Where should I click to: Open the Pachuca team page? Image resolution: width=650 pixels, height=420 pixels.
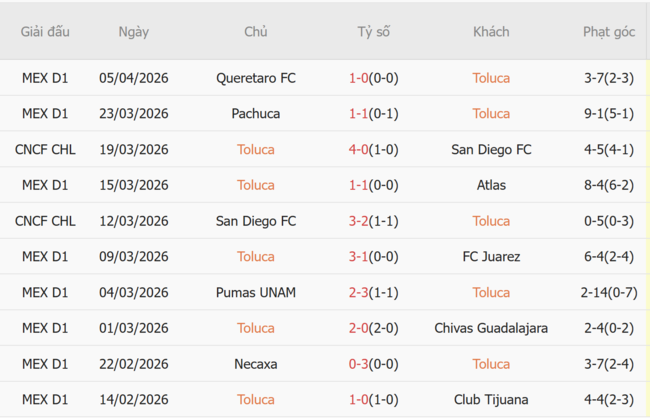pos(255,114)
